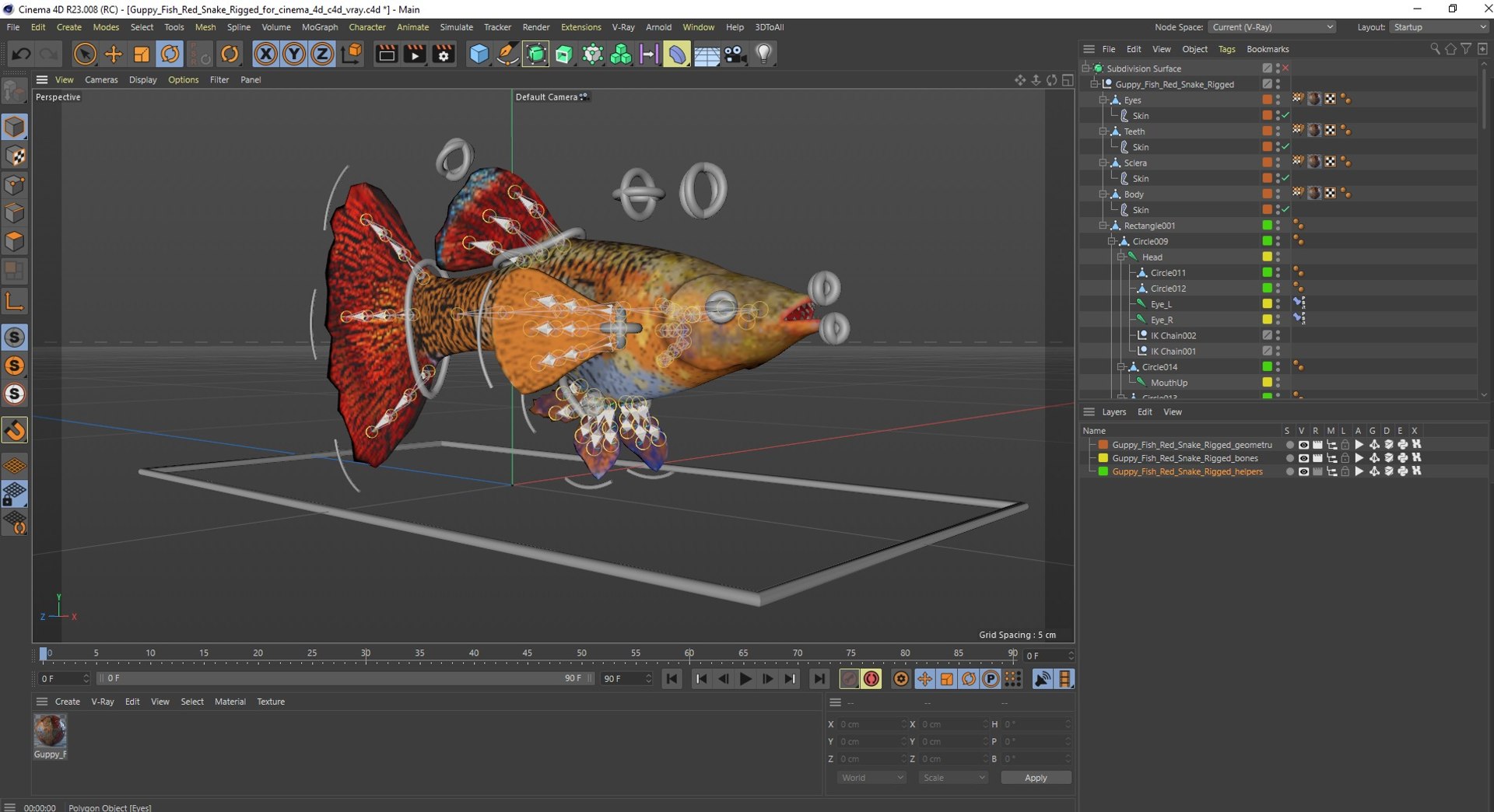Viewport: 1494px width, 812px height.
Task: Click the green helpers layer color swatch
Action: [x=1103, y=471]
